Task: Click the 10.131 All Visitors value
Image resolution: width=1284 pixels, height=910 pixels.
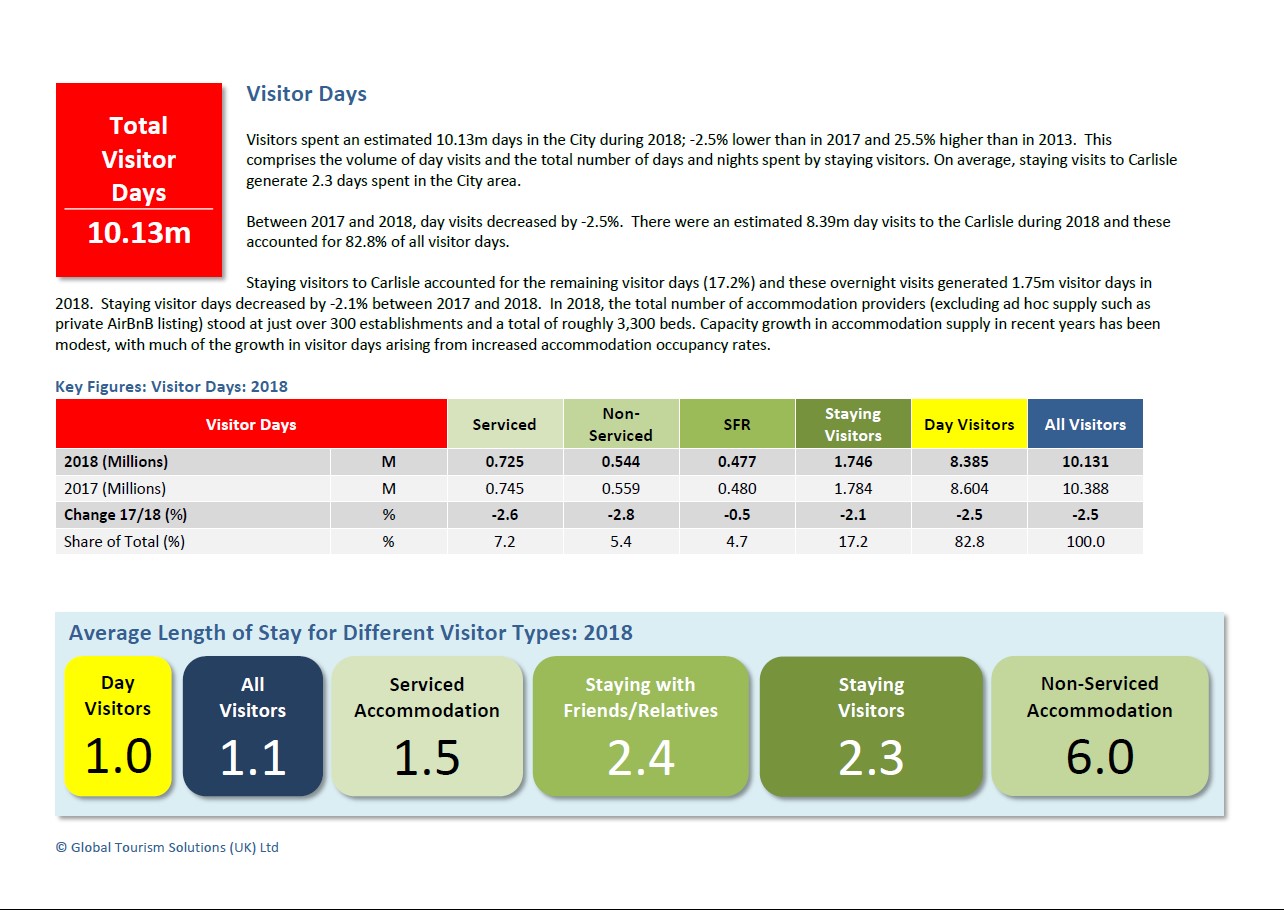Action: [x=1084, y=462]
